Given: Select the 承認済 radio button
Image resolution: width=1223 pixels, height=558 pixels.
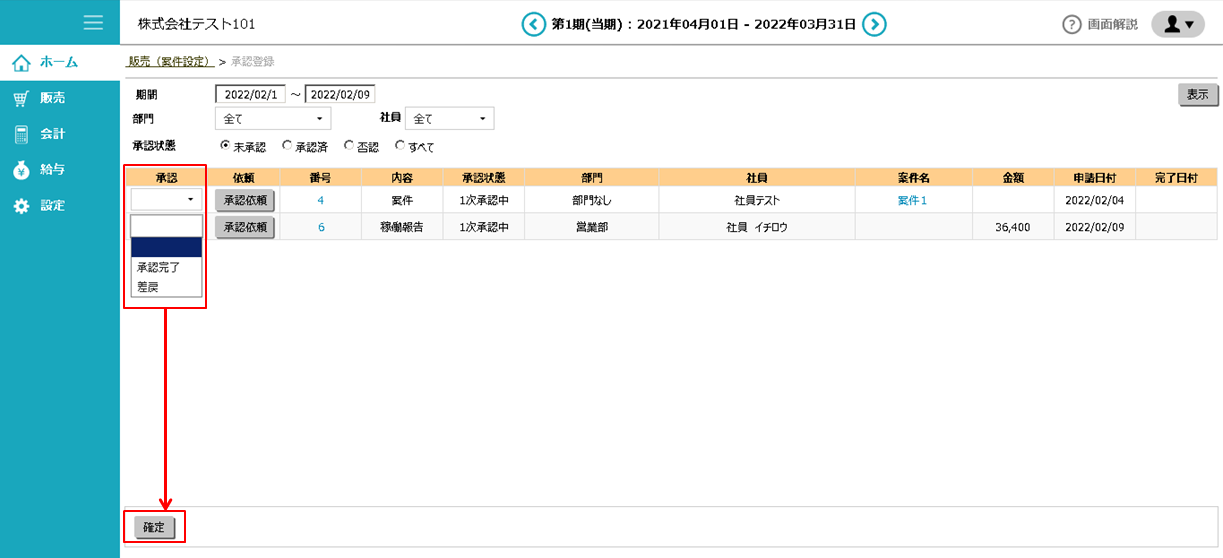Looking at the screenshot, I should pos(287,146).
